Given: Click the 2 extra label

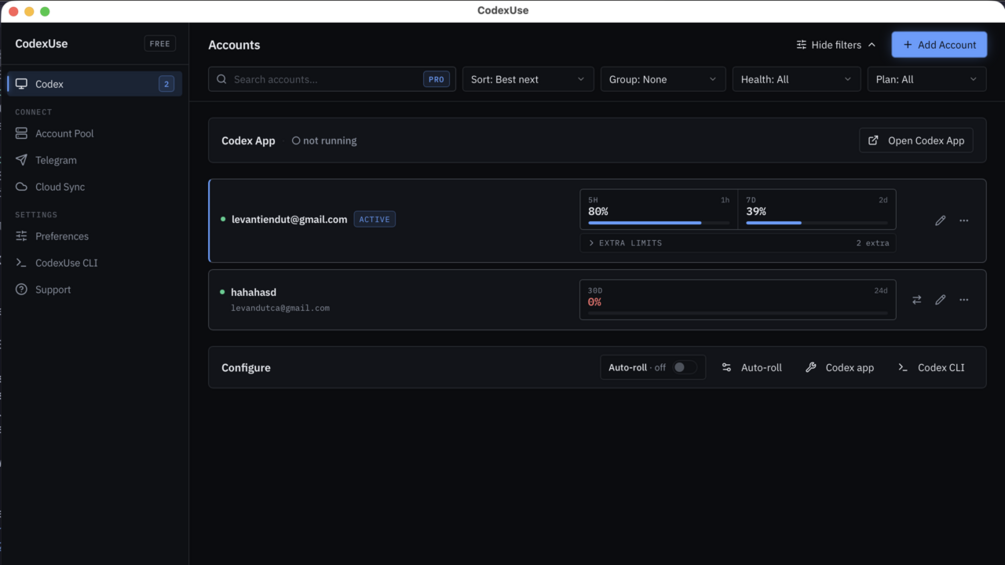Looking at the screenshot, I should point(872,243).
